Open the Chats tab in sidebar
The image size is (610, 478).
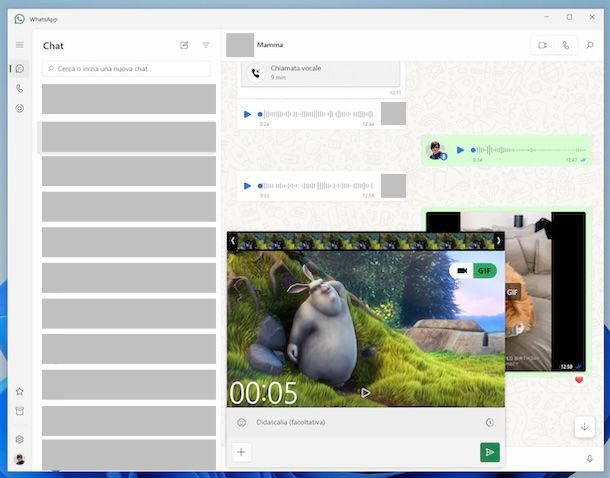[x=20, y=69]
